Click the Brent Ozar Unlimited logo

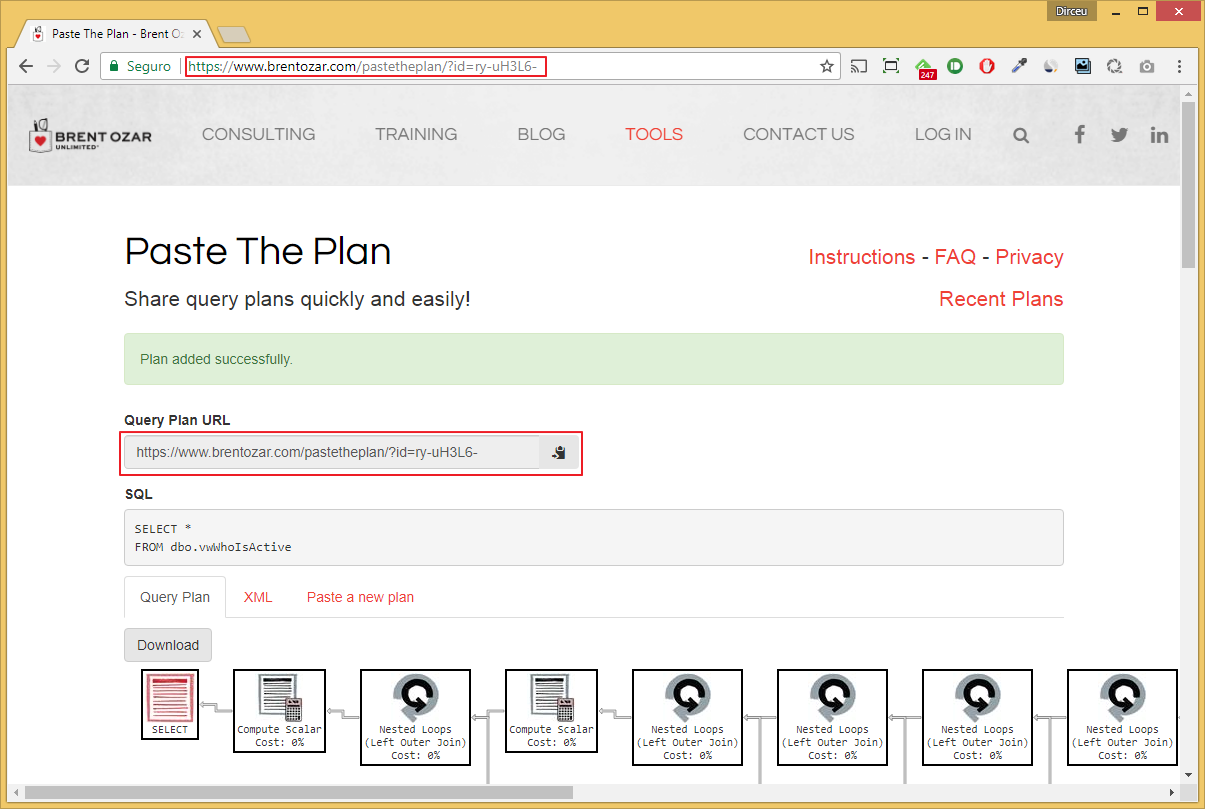click(90, 135)
